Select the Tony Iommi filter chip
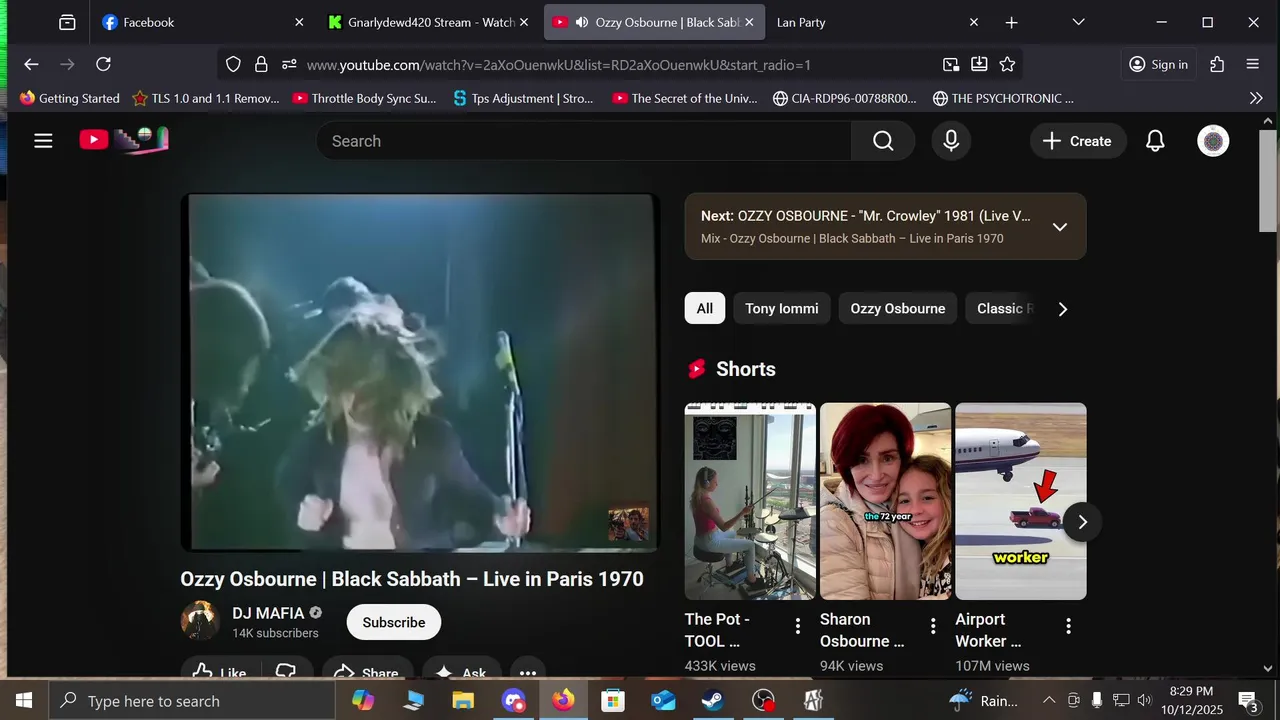The image size is (1280, 720). [782, 308]
